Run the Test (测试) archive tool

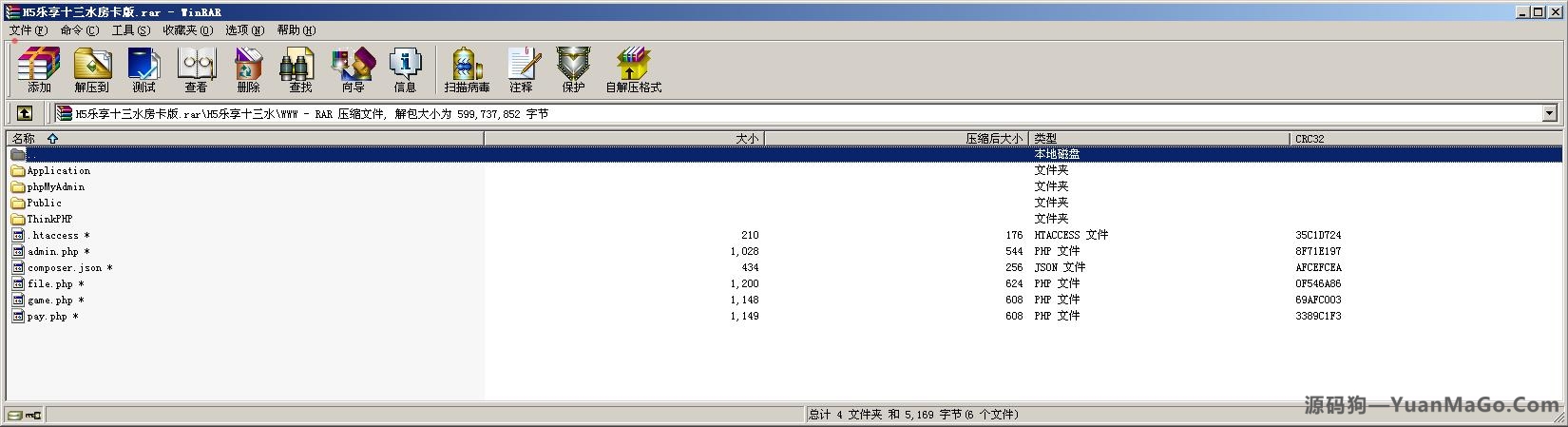[x=143, y=69]
